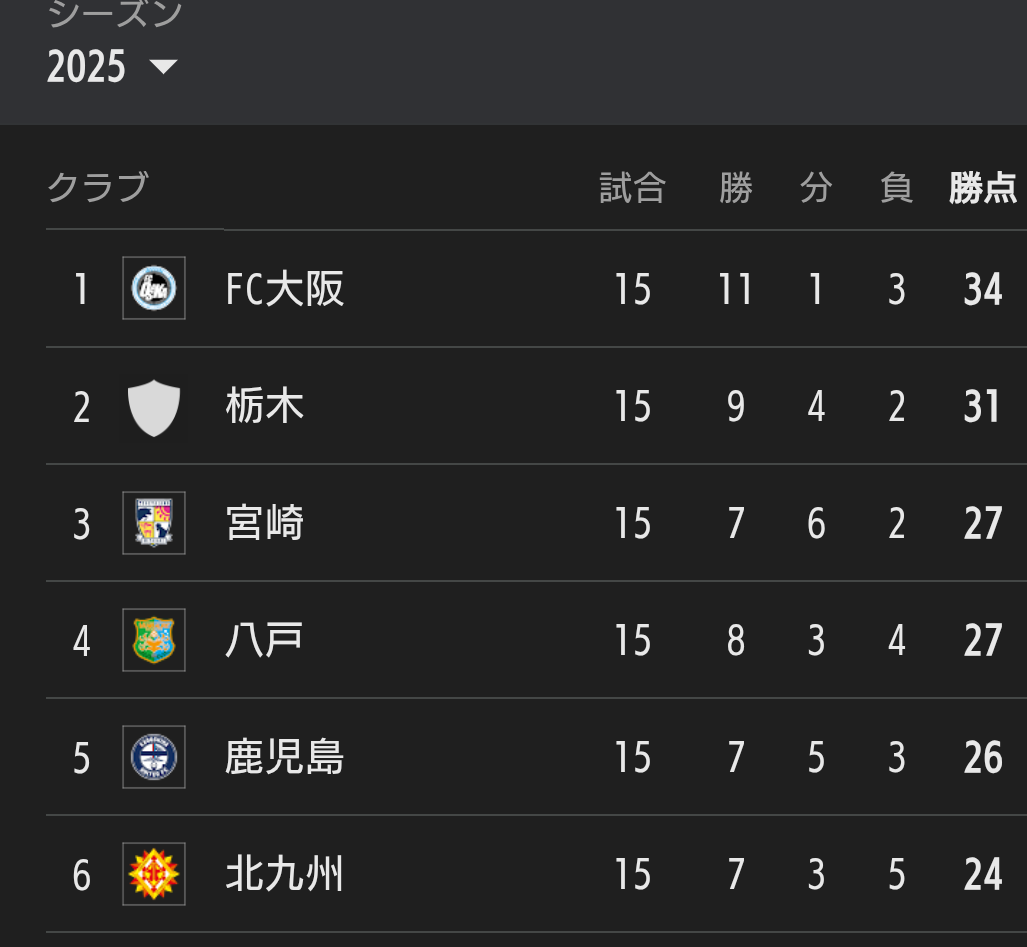Click the 試合 column header

(x=632, y=188)
